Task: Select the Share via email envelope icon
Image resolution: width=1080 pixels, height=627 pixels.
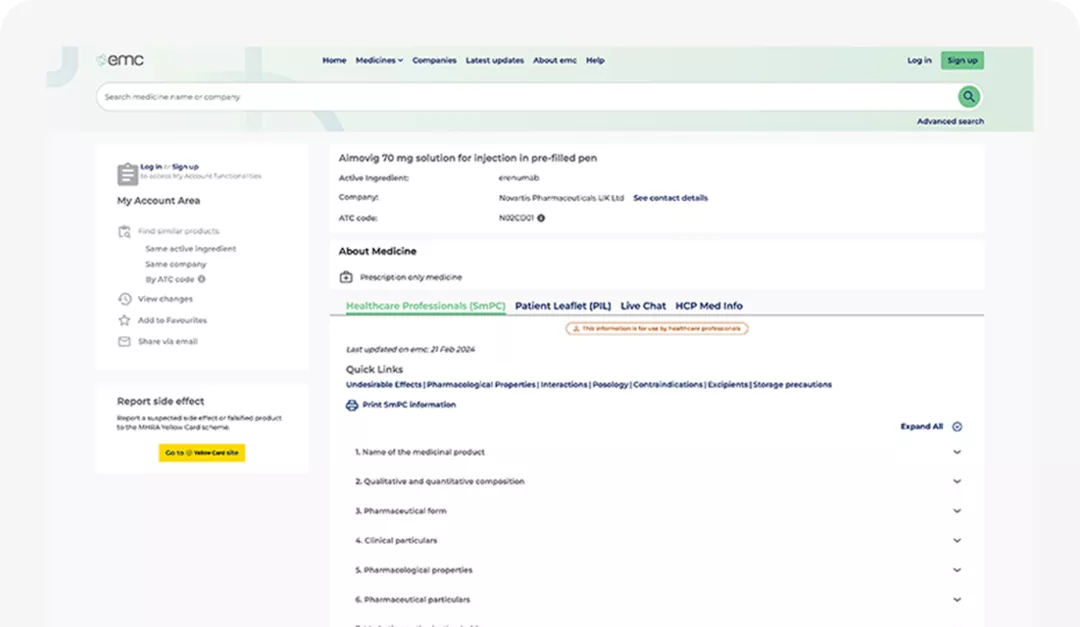Action: (x=125, y=341)
